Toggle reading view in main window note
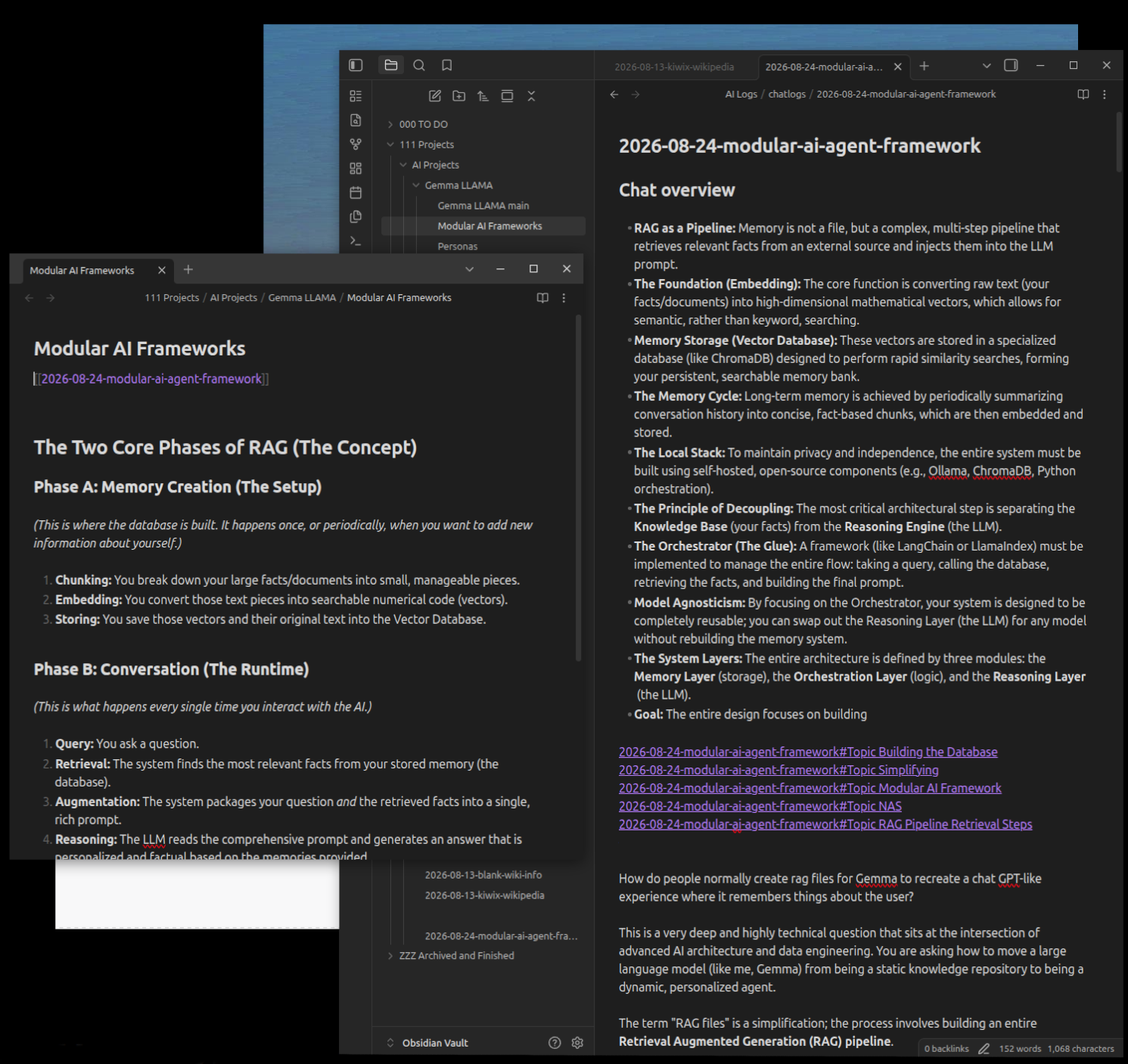Screen dimensions: 1128x1064 [1083, 95]
